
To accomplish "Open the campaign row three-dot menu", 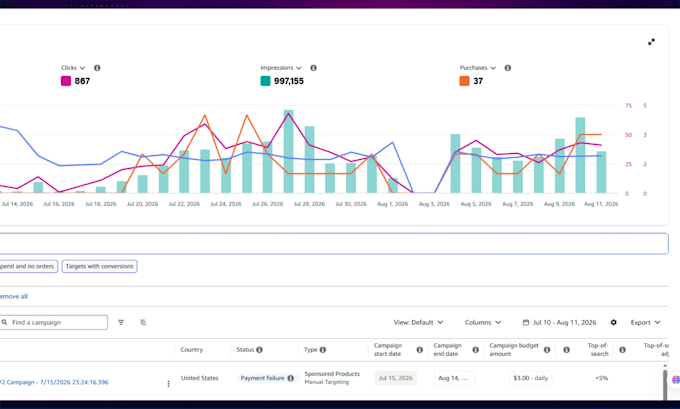I will [x=168, y=384].
